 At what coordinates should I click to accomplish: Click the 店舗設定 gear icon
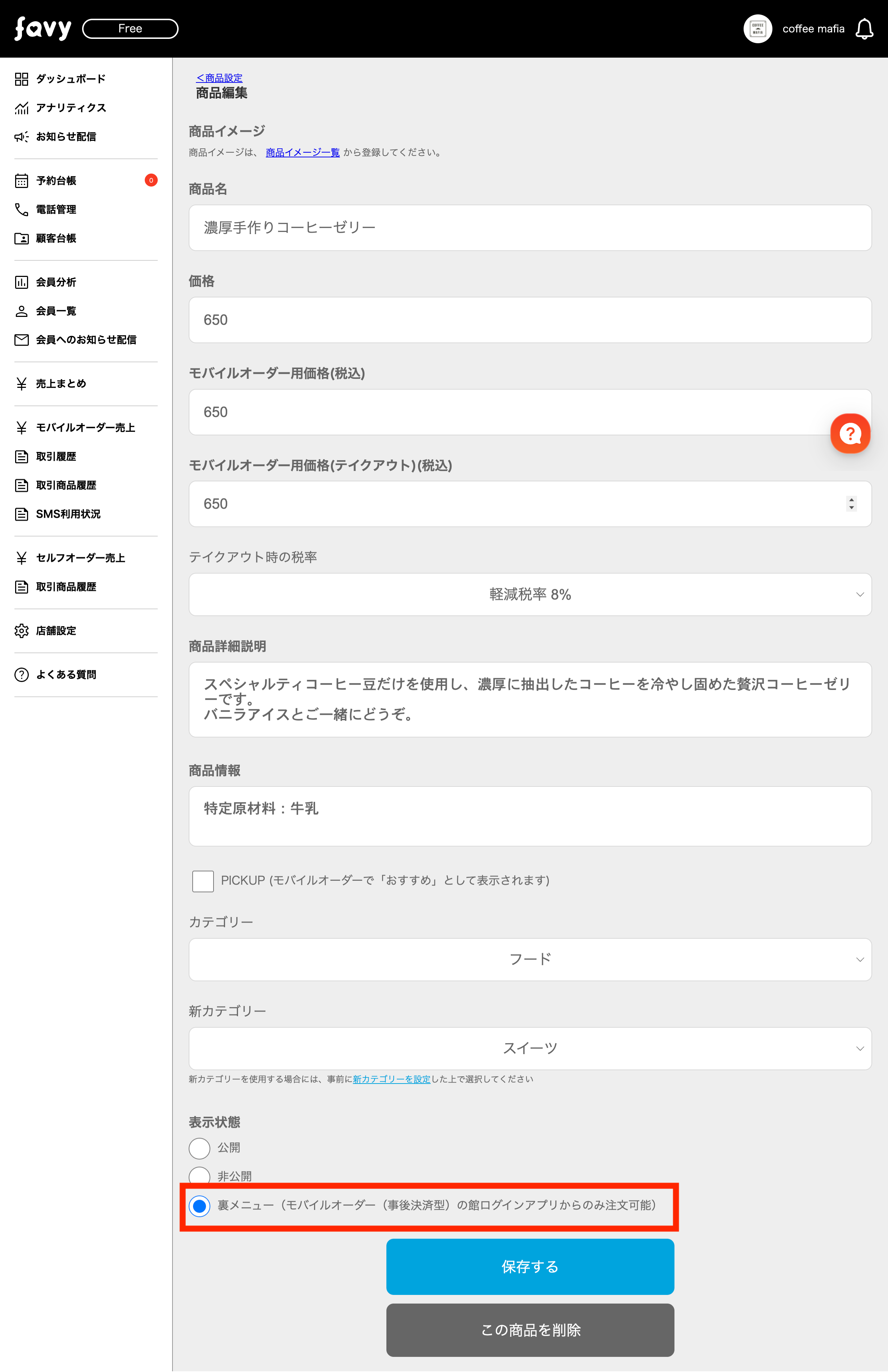[x=21, y=631]
